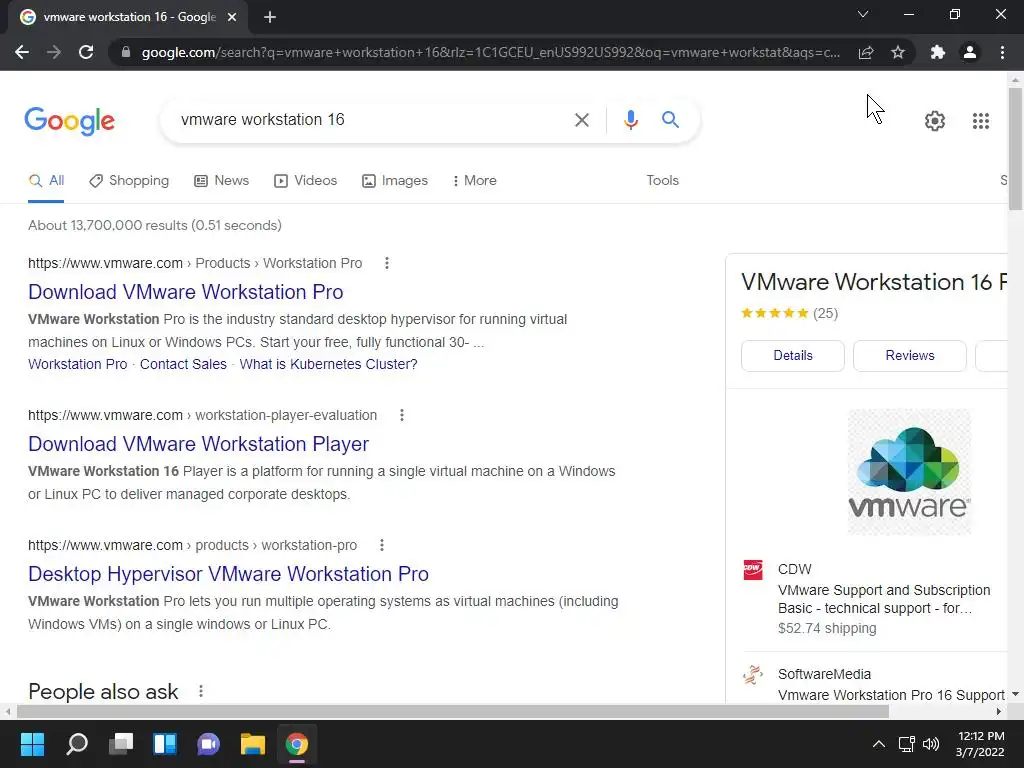Open File Explorer from the taskbar
Screen dimensions: 1024x768
(x=253, y=744)
